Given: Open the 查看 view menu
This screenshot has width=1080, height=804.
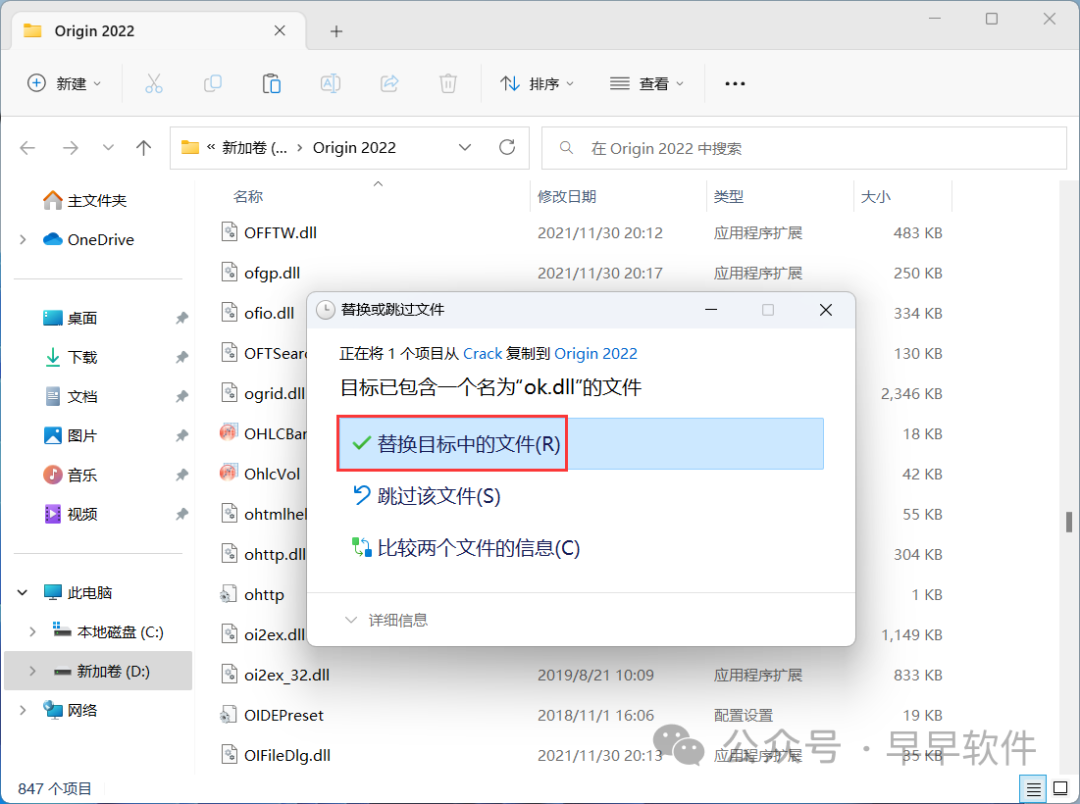Looking at the screenshot, I should point(648,84).
